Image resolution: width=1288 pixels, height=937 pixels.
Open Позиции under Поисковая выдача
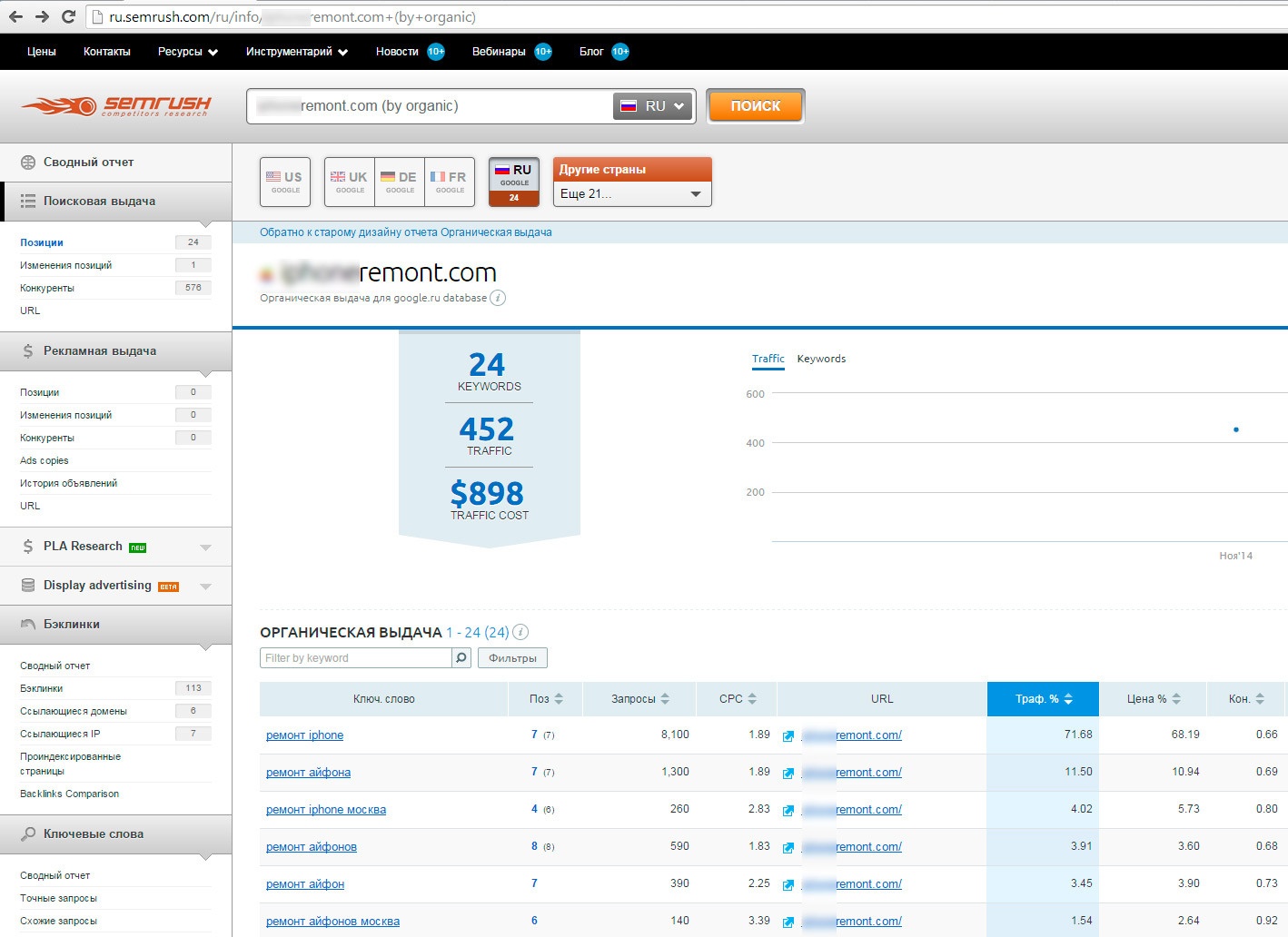click(x=42, y=242)
